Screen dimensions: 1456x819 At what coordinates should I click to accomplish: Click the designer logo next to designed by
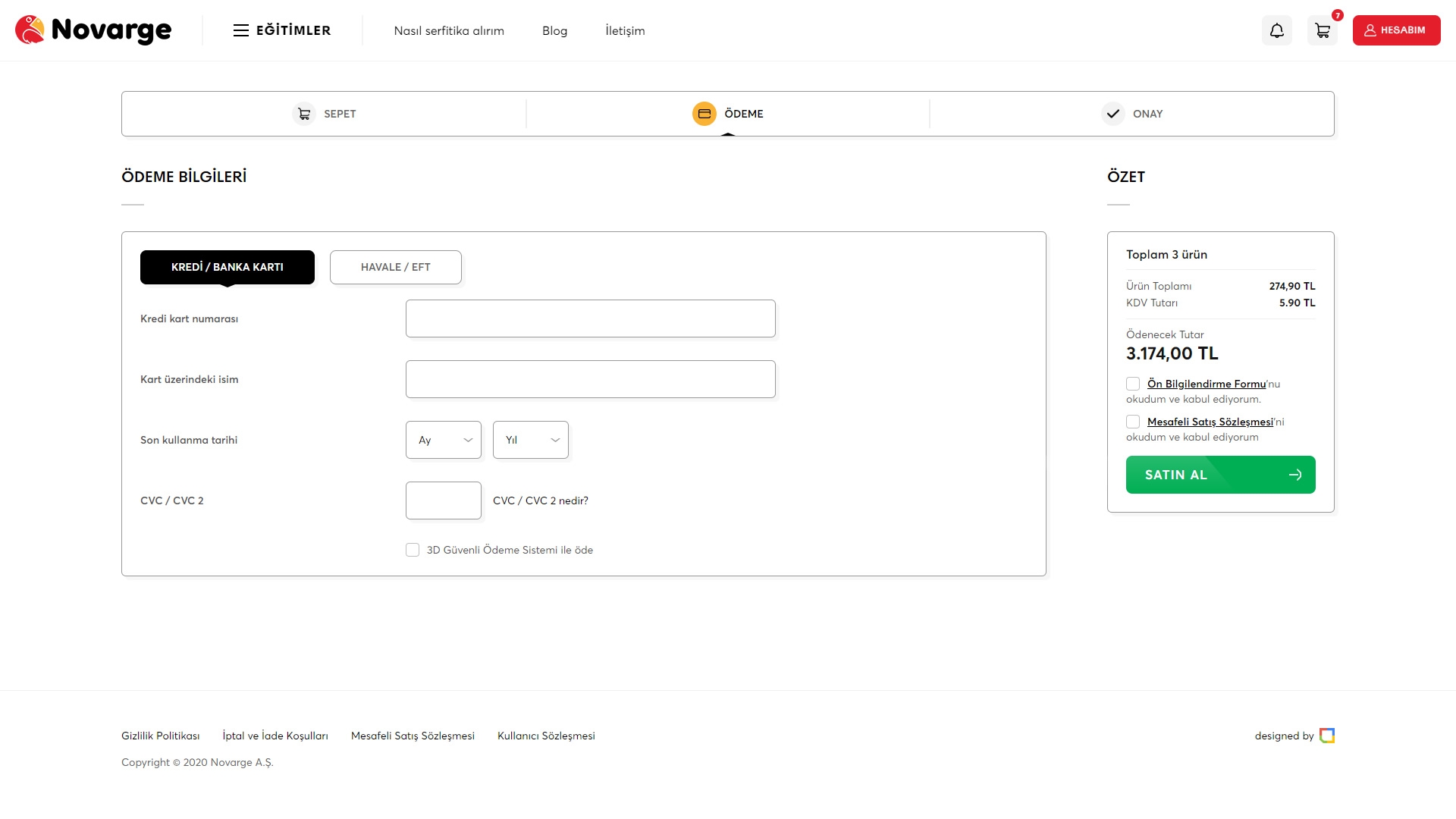point(1327,736)
